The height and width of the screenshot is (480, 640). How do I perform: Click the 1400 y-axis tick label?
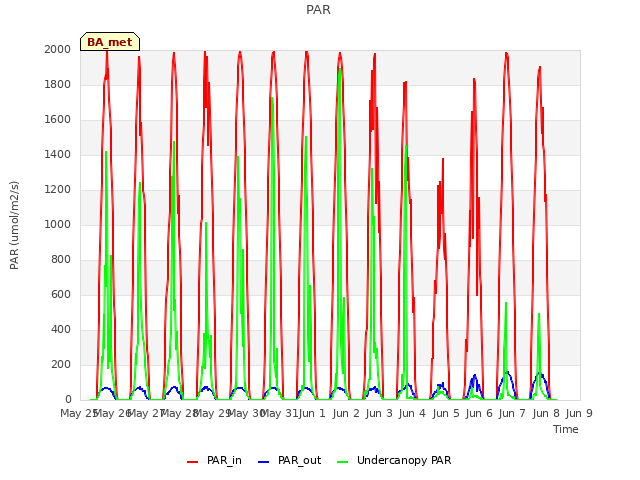58,155
